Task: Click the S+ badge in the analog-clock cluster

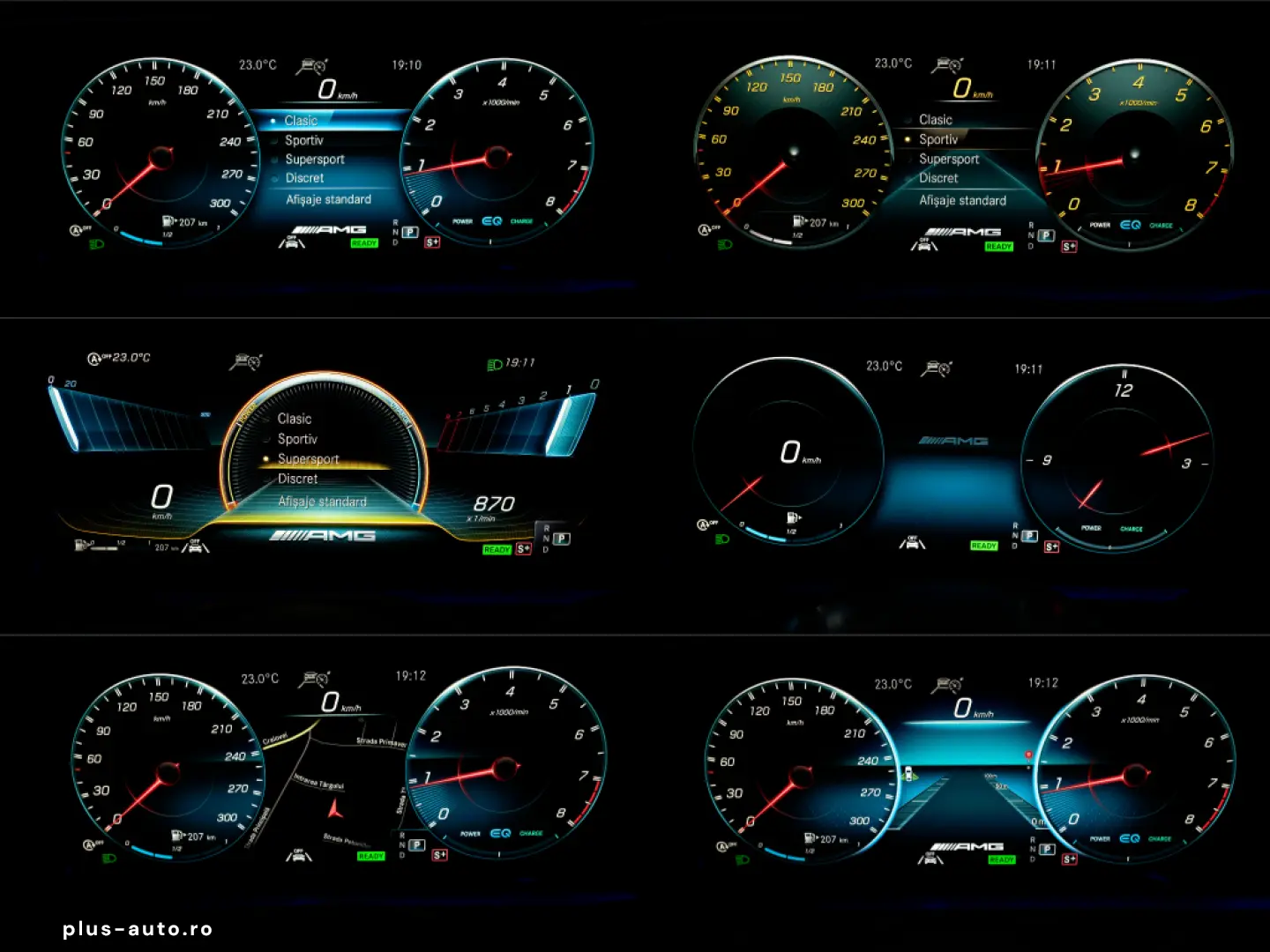Action: click(1051, 547)
